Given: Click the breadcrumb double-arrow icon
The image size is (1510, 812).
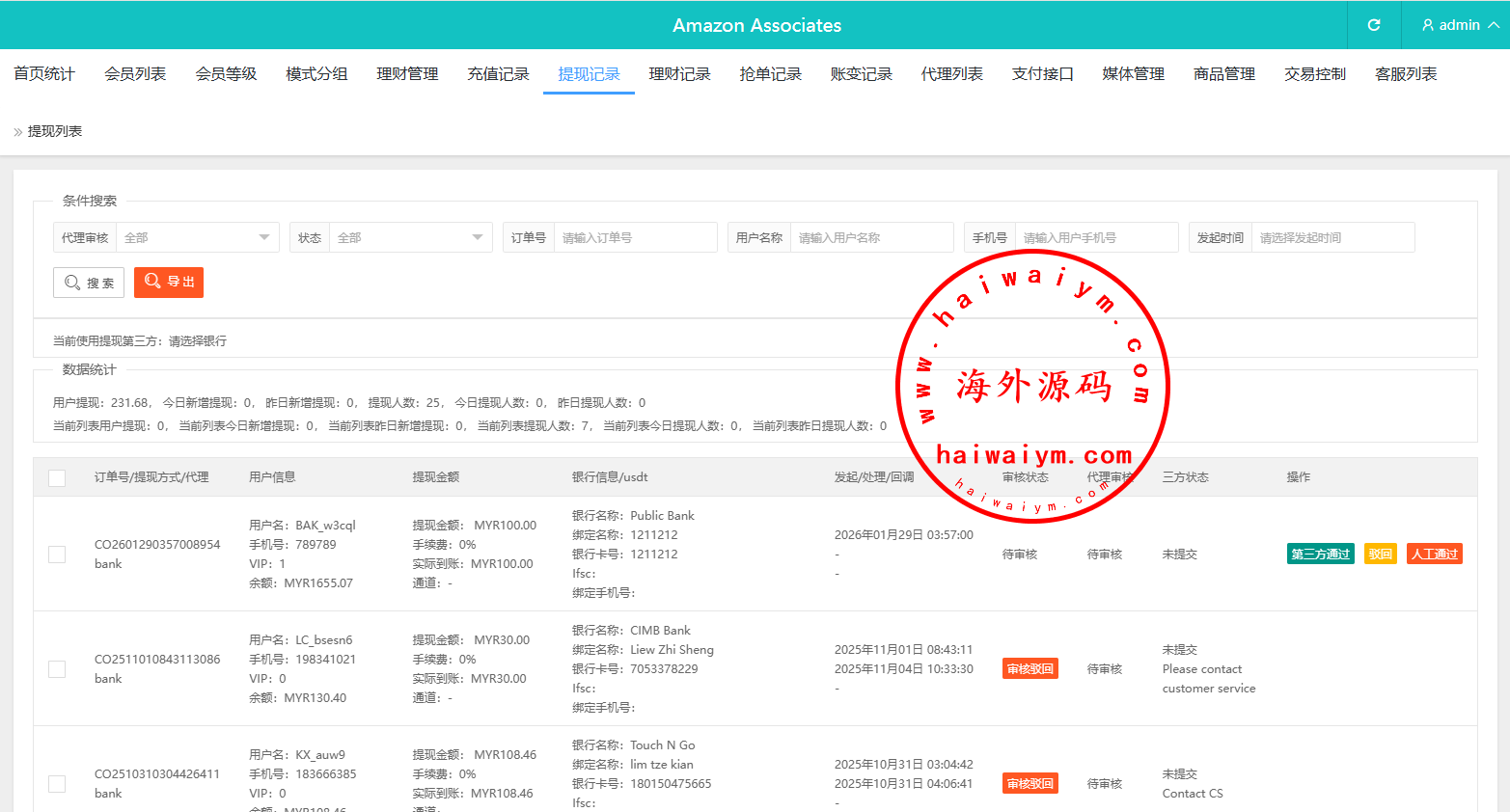Looking at the screenshot, I should (x=17, y=132).
